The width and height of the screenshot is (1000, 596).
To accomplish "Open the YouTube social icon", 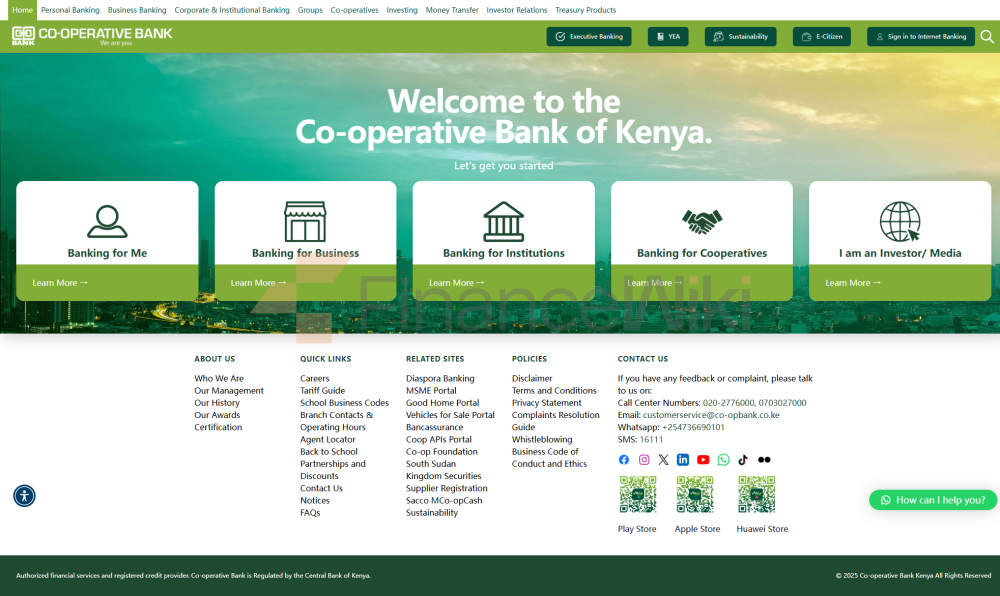I will (703, 460).
